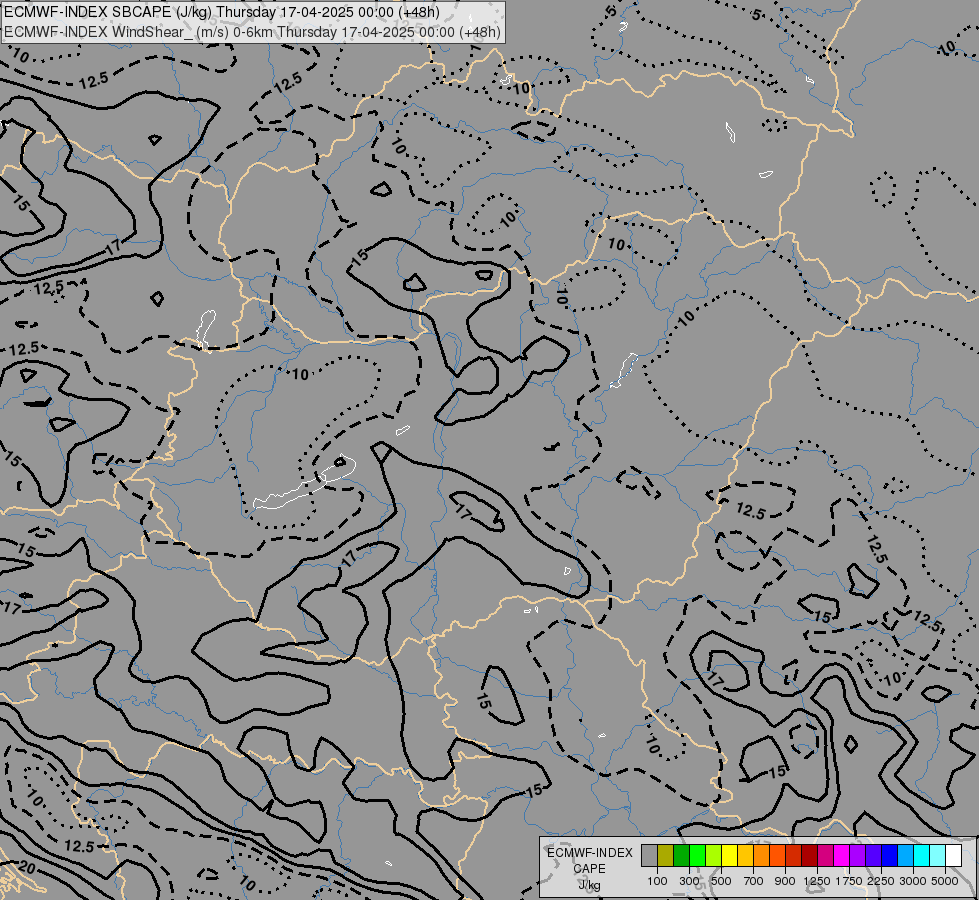Click the 700 legend value
979x900 pixels.
[754, 881]
